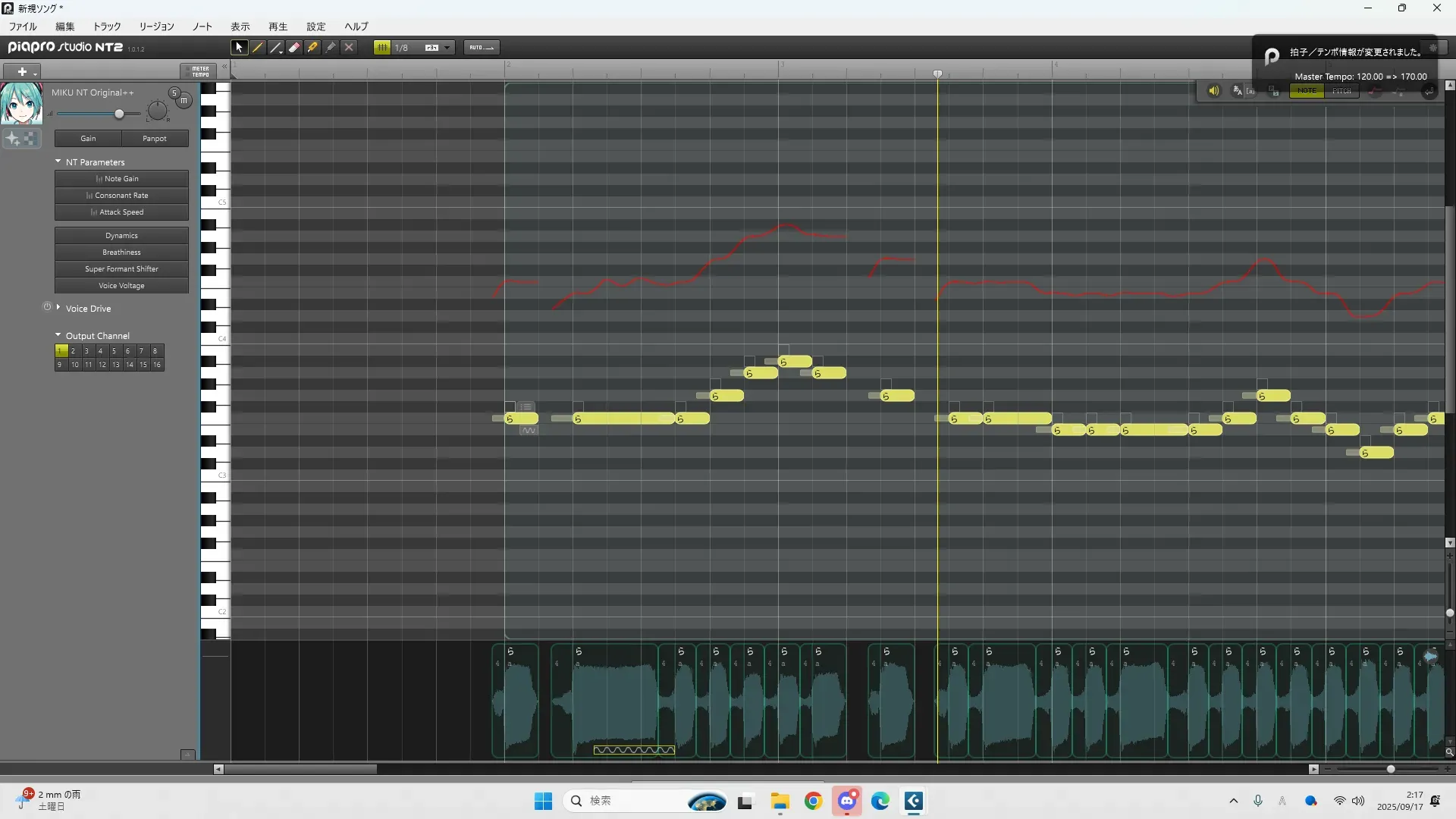This screenshot has width=1456, height=819.
Task: Open the 1/8 quantize dropdown
Action: pyautogui.click(x=447, y=47)
